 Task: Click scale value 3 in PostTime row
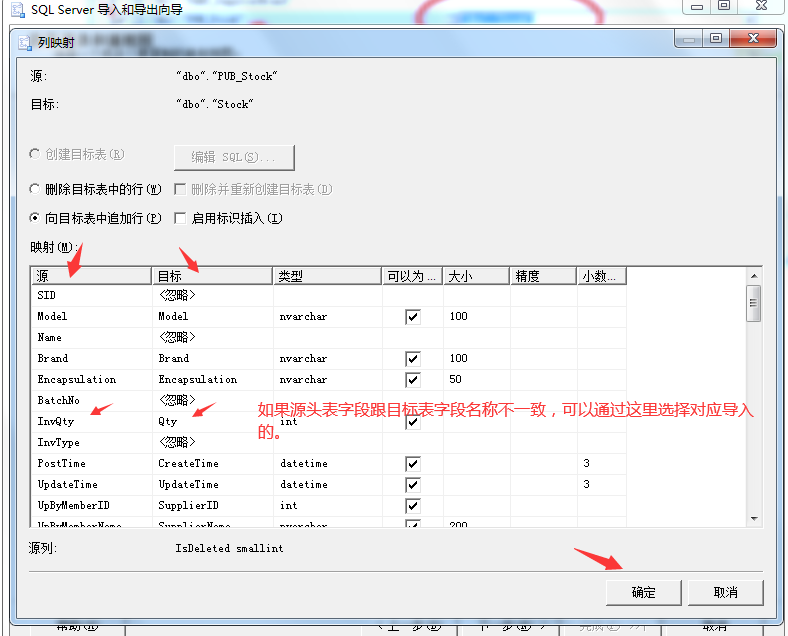601,464
